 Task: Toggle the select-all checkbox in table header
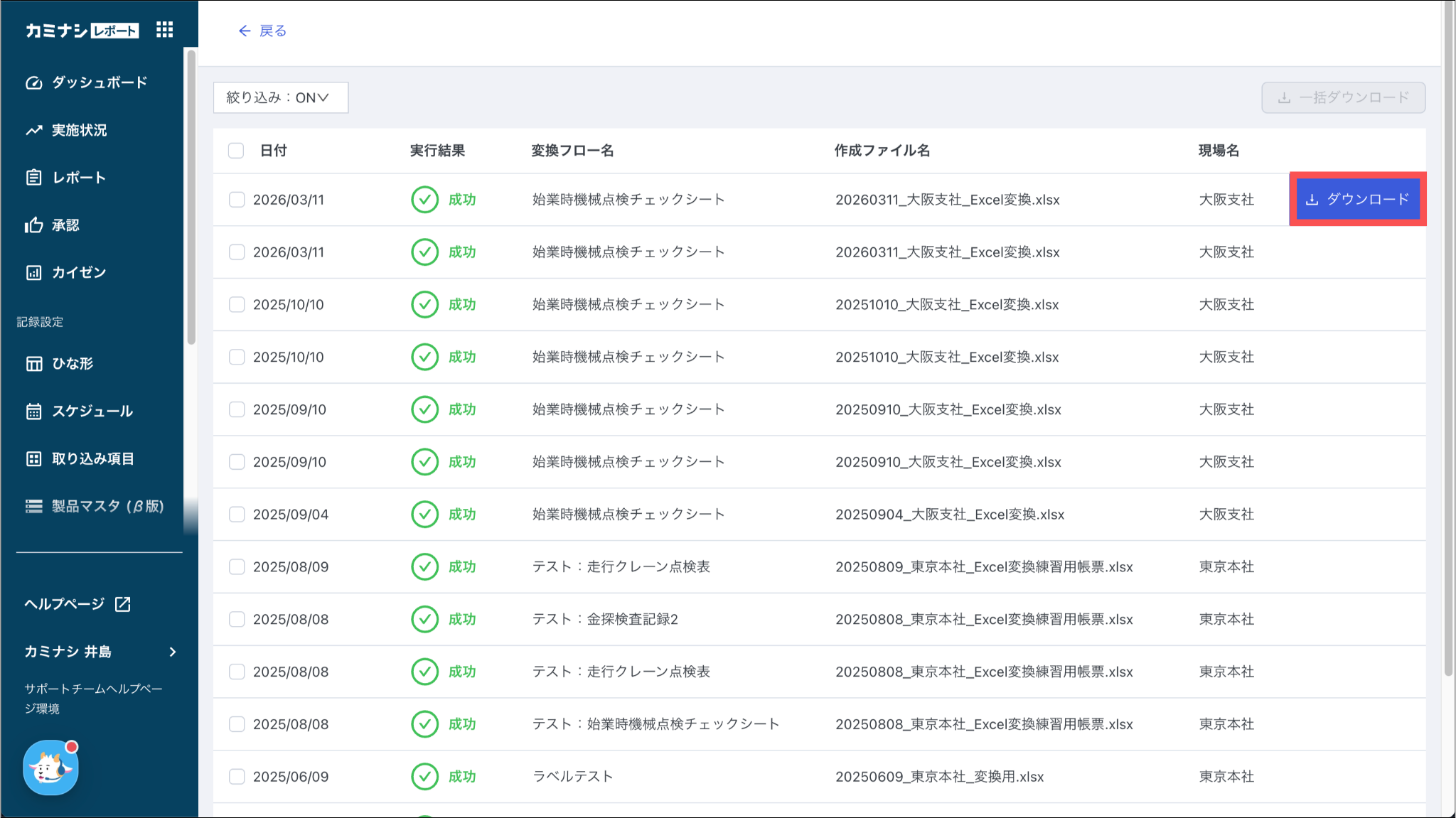point(236,151)
